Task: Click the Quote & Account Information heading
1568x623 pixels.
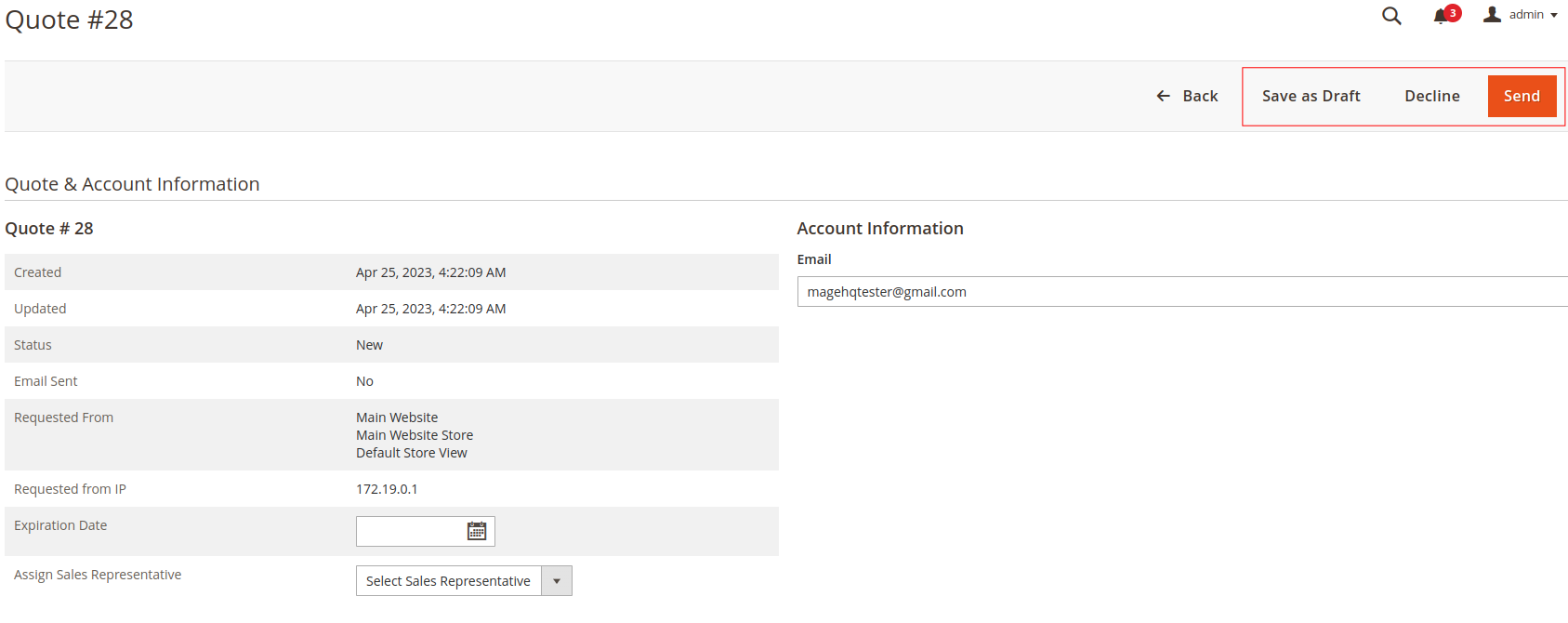Action: 132,184
